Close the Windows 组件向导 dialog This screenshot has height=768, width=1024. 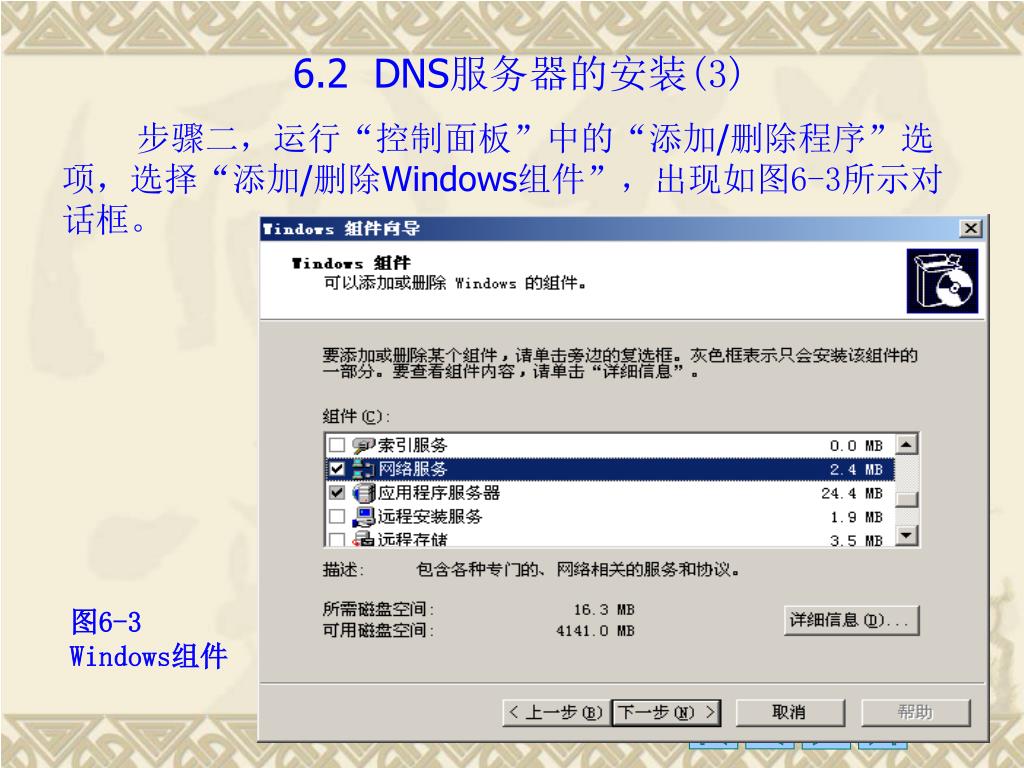pos(970,229)
